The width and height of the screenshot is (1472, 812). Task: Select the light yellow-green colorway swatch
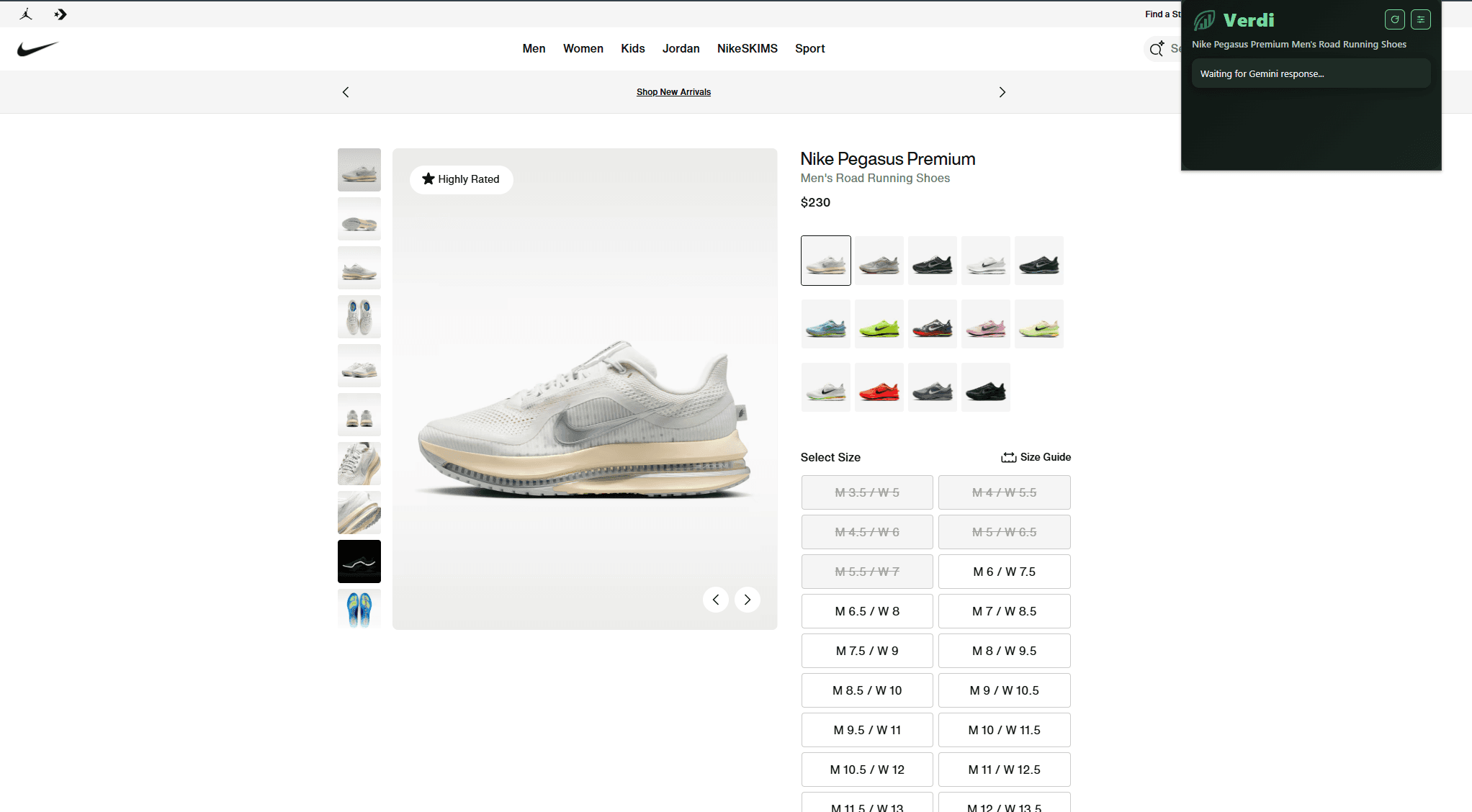(1039, 324)
